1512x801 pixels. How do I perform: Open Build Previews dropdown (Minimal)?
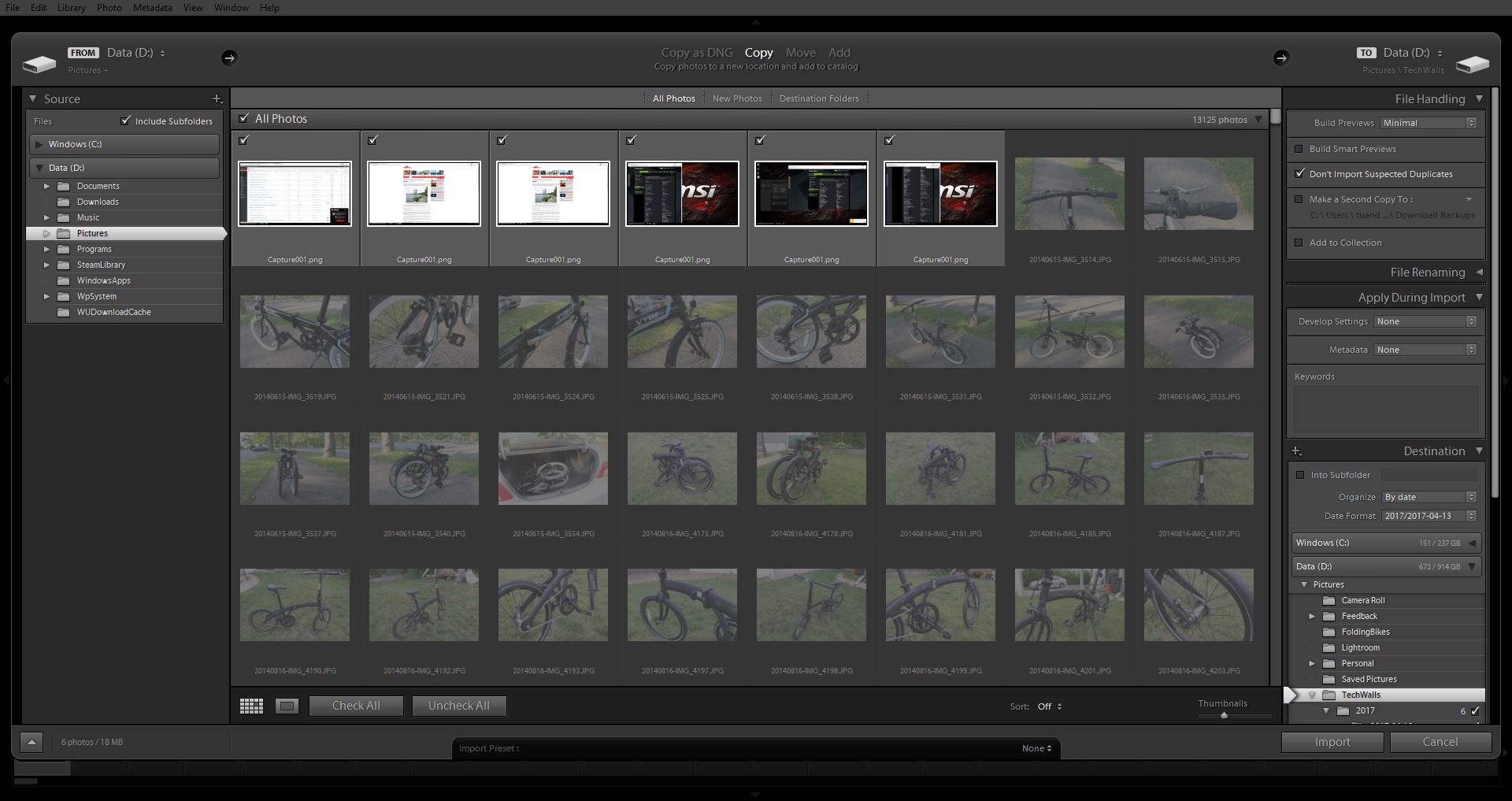[x=1429, y=123]
